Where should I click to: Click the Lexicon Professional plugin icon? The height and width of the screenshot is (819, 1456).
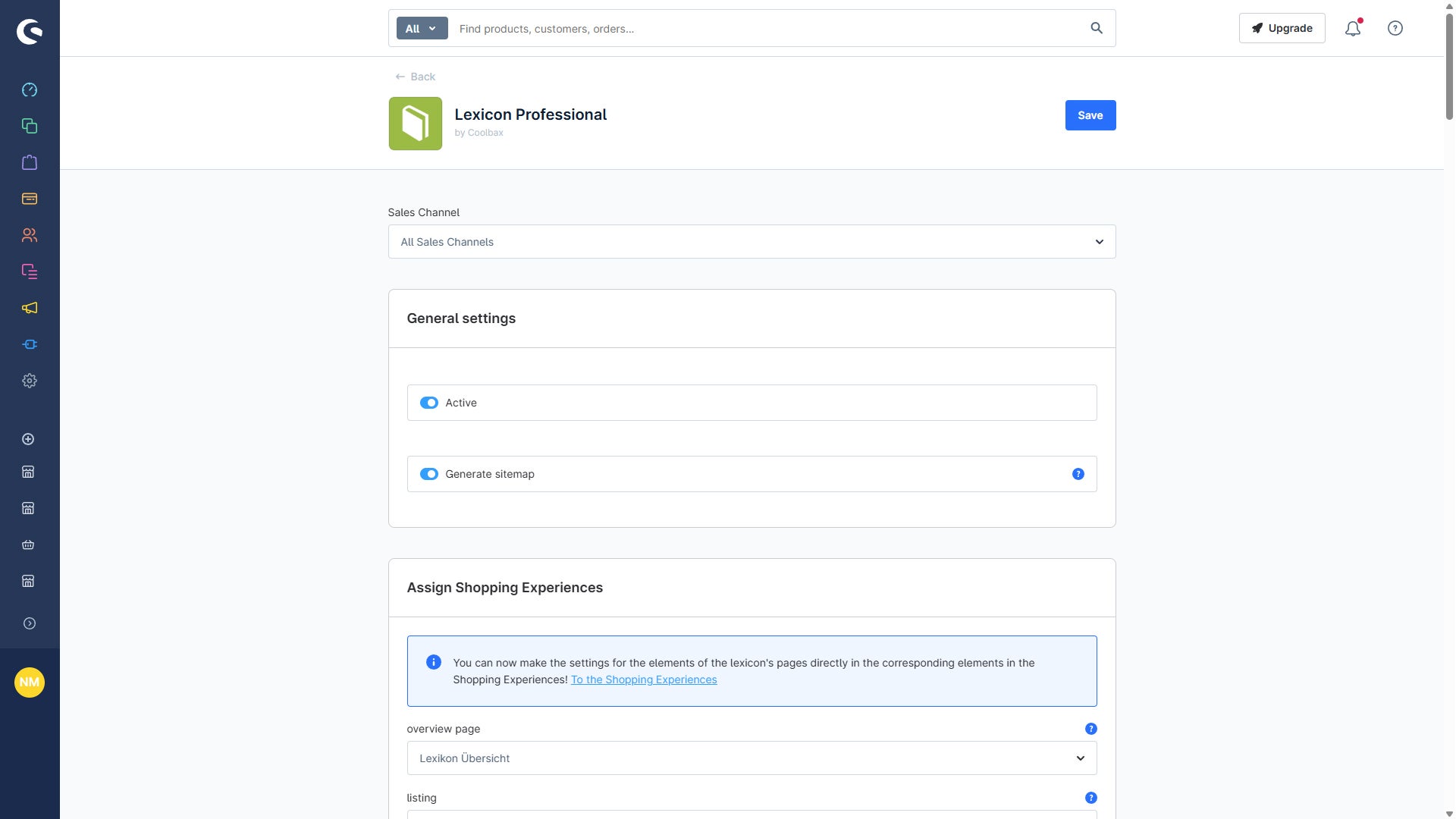pyautogui.click(x=416, y=124)
